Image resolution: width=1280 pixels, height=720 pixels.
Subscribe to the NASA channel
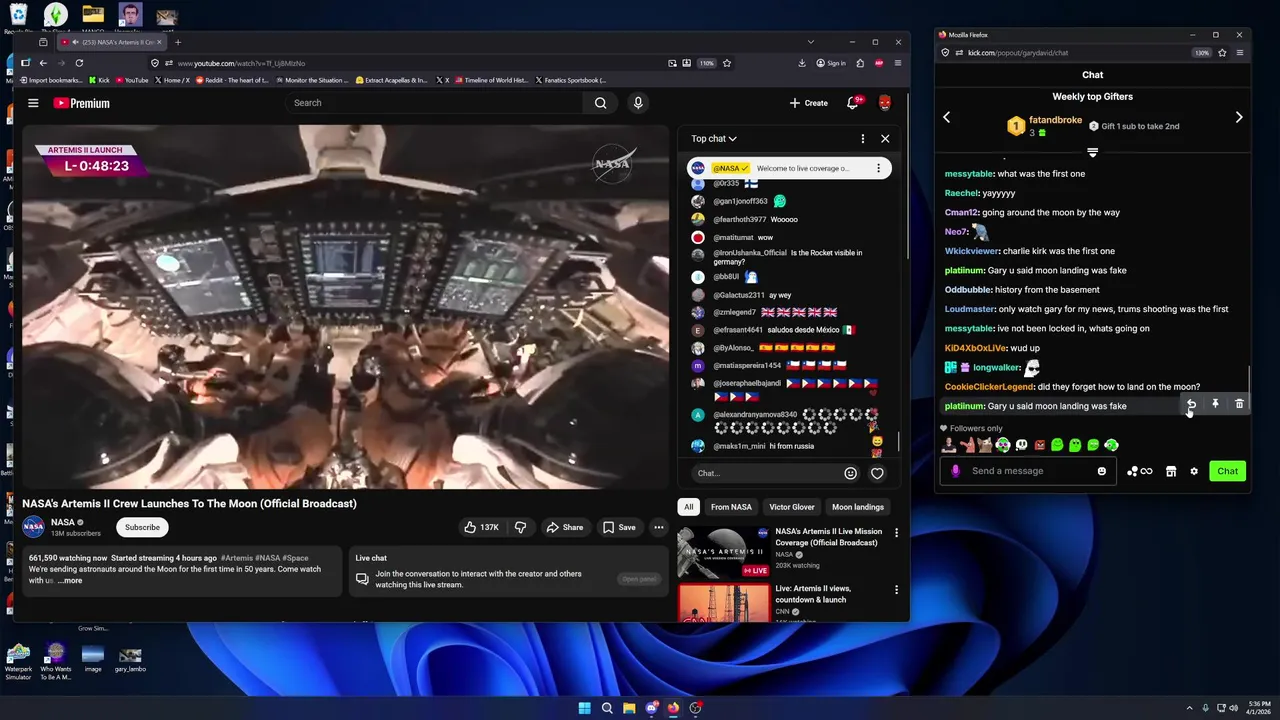pos(142,527)
